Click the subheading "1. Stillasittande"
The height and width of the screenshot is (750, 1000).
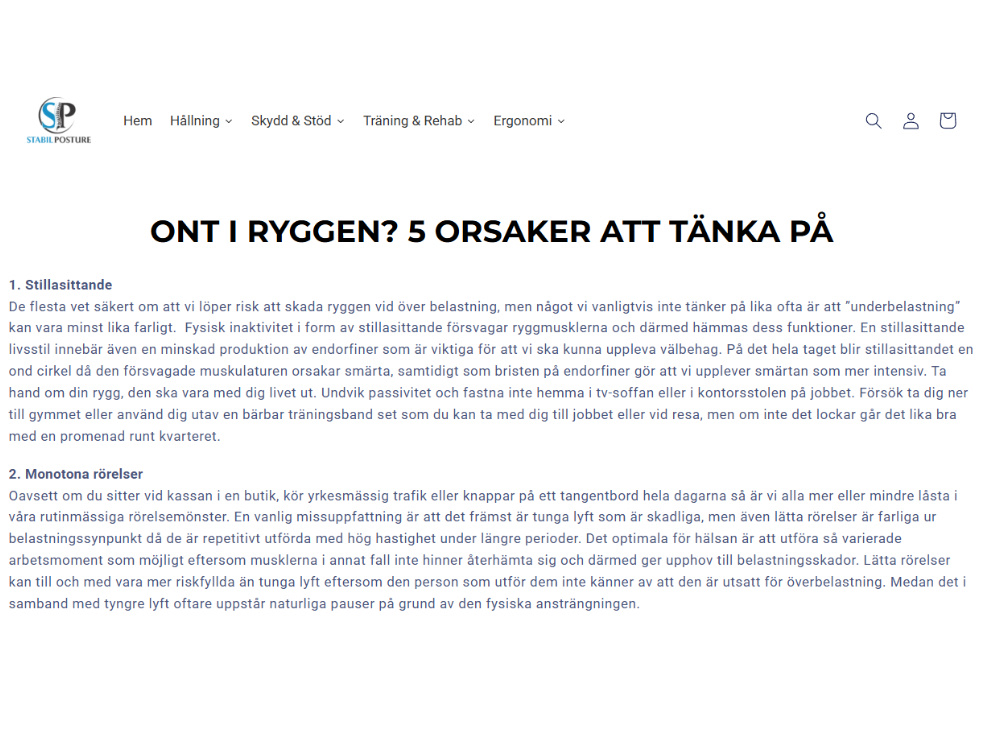(x=61, y=284)
